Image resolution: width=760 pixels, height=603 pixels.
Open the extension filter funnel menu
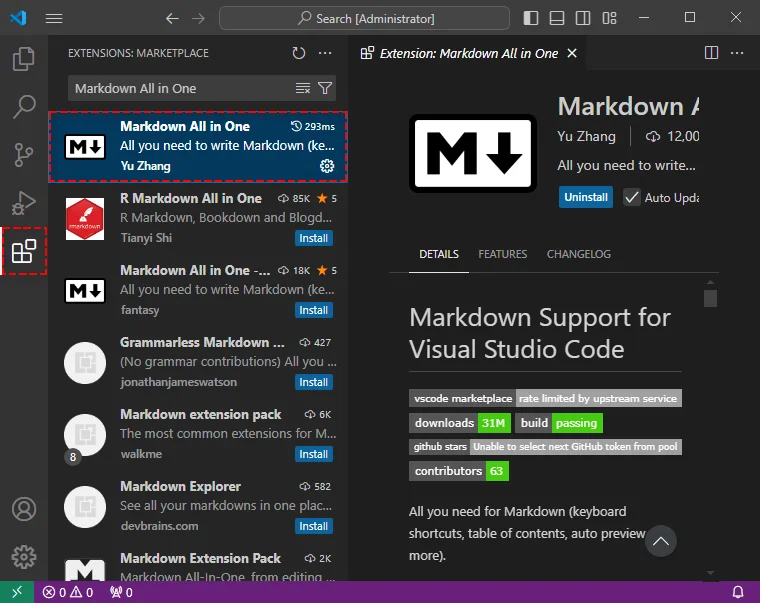click(x=325, y=88)
